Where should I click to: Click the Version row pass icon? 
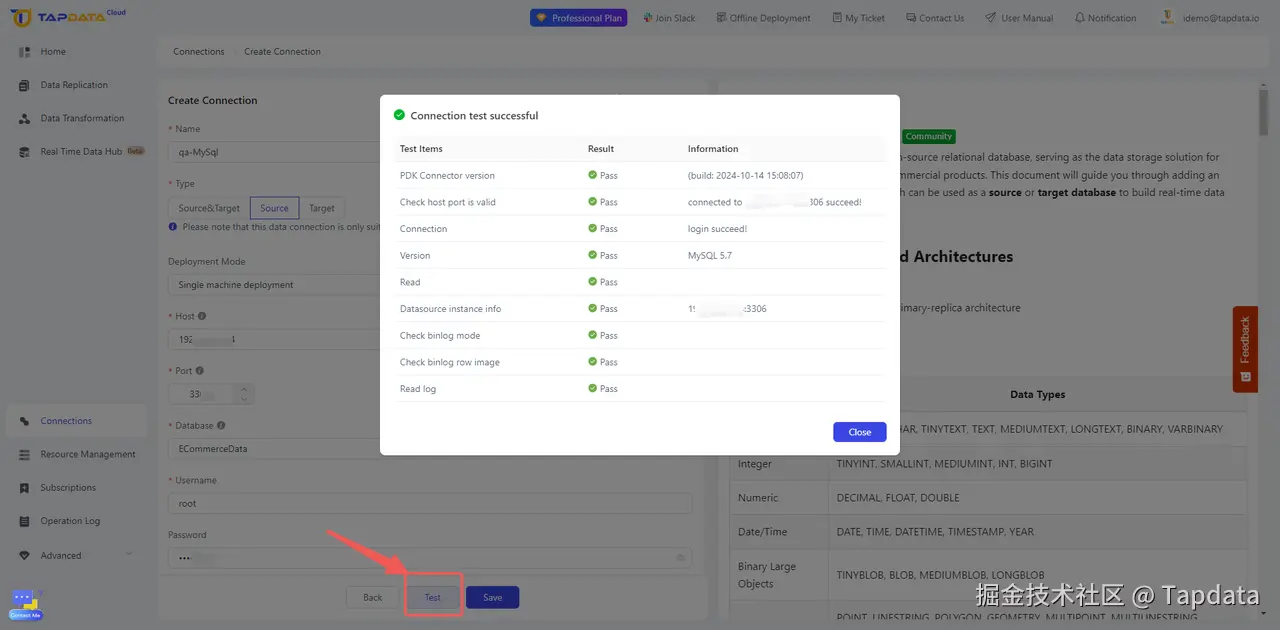[593, 256]
